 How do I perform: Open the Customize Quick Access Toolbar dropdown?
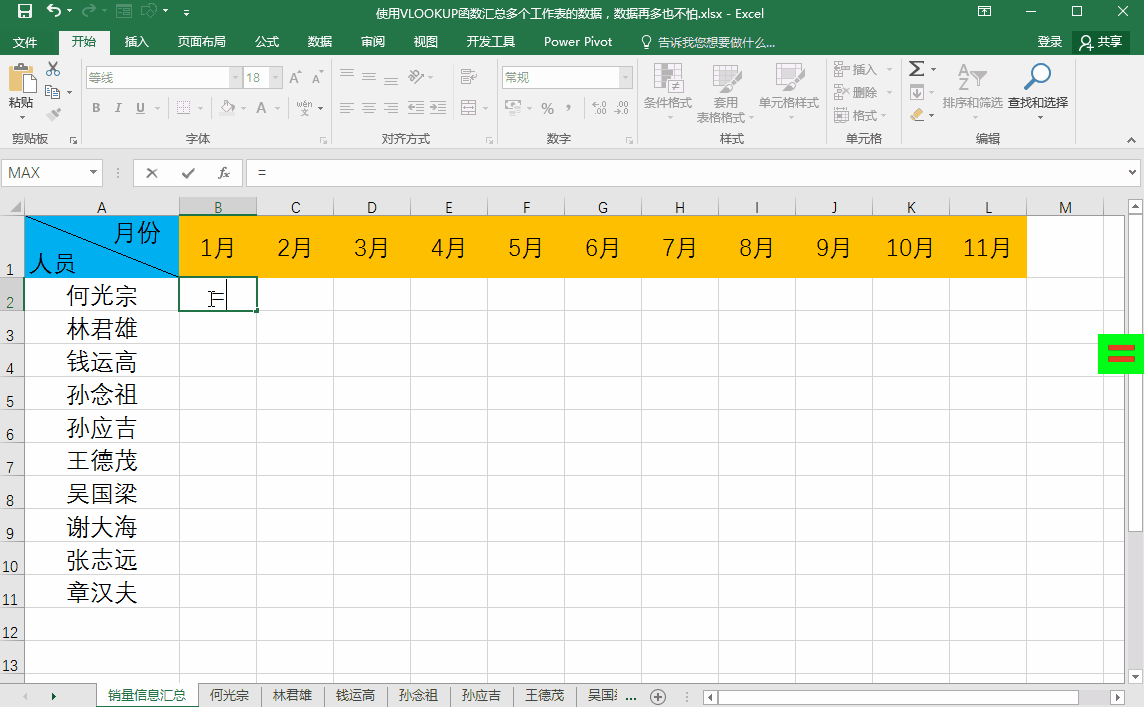coord(187,12)
